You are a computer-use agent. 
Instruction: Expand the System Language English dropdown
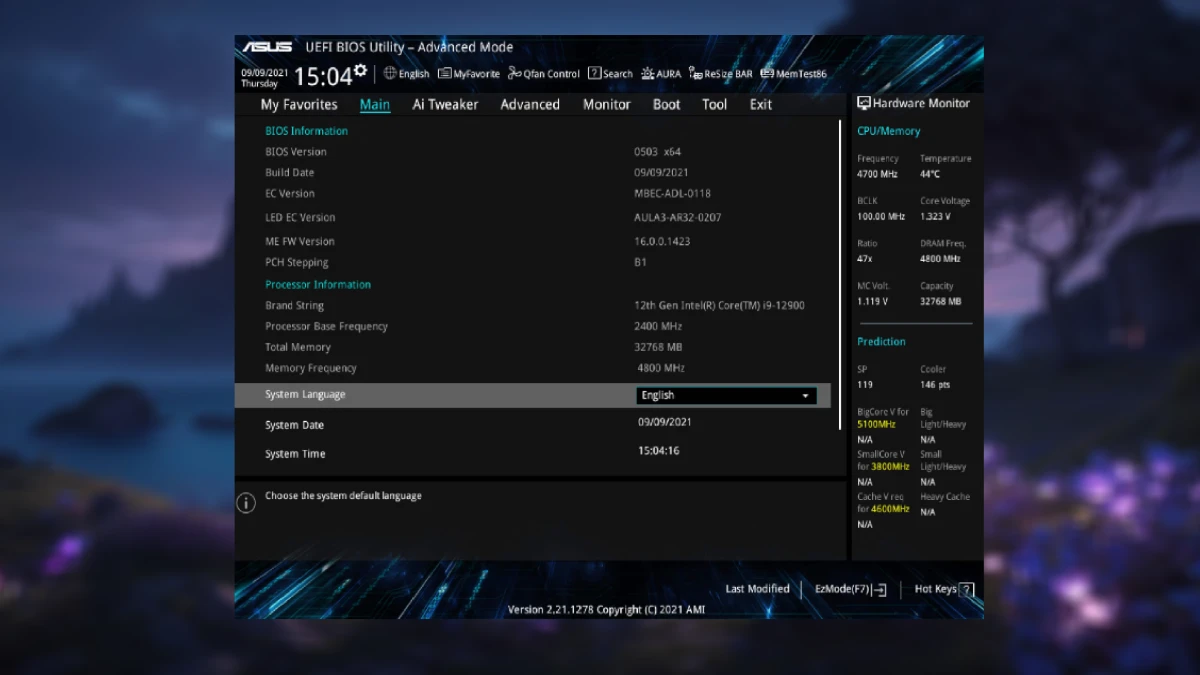(x=726, y=395)
